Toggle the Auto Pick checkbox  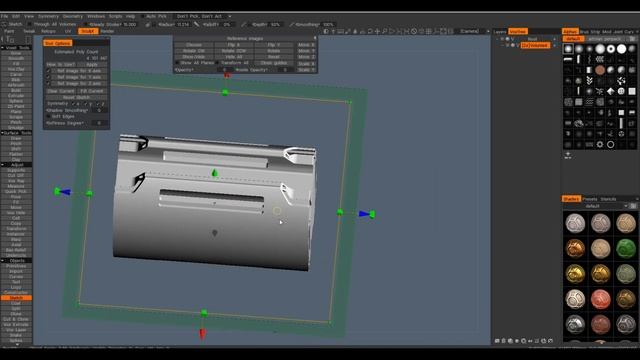(143, 16)
